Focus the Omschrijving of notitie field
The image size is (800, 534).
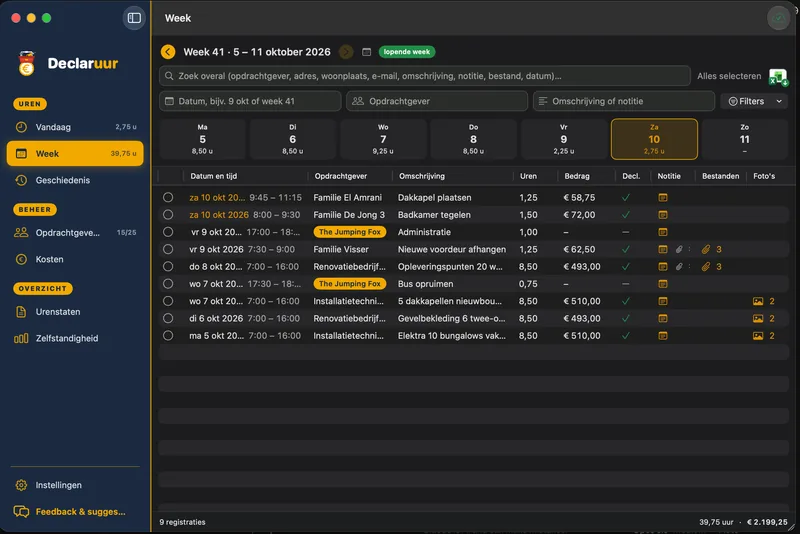coord(623,101)
